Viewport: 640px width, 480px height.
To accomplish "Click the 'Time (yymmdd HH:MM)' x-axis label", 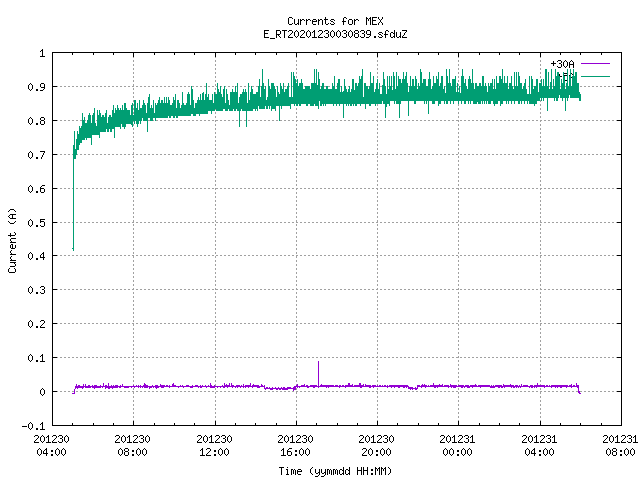I will (x=335, y=471).
